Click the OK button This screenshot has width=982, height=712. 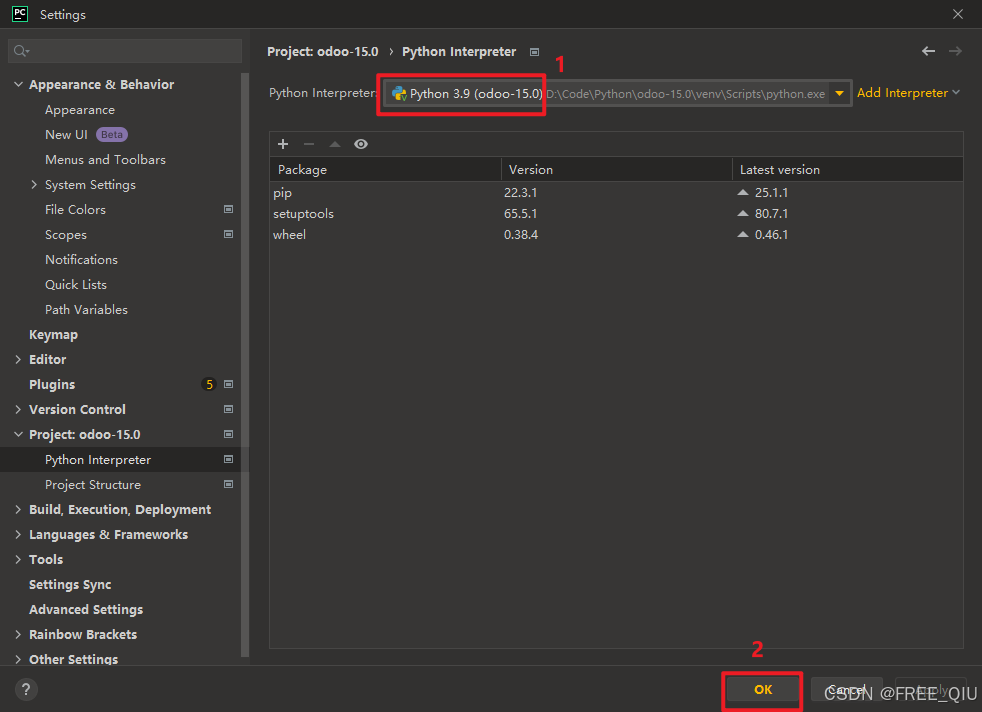pyautogui.click(x=762, y=689)
